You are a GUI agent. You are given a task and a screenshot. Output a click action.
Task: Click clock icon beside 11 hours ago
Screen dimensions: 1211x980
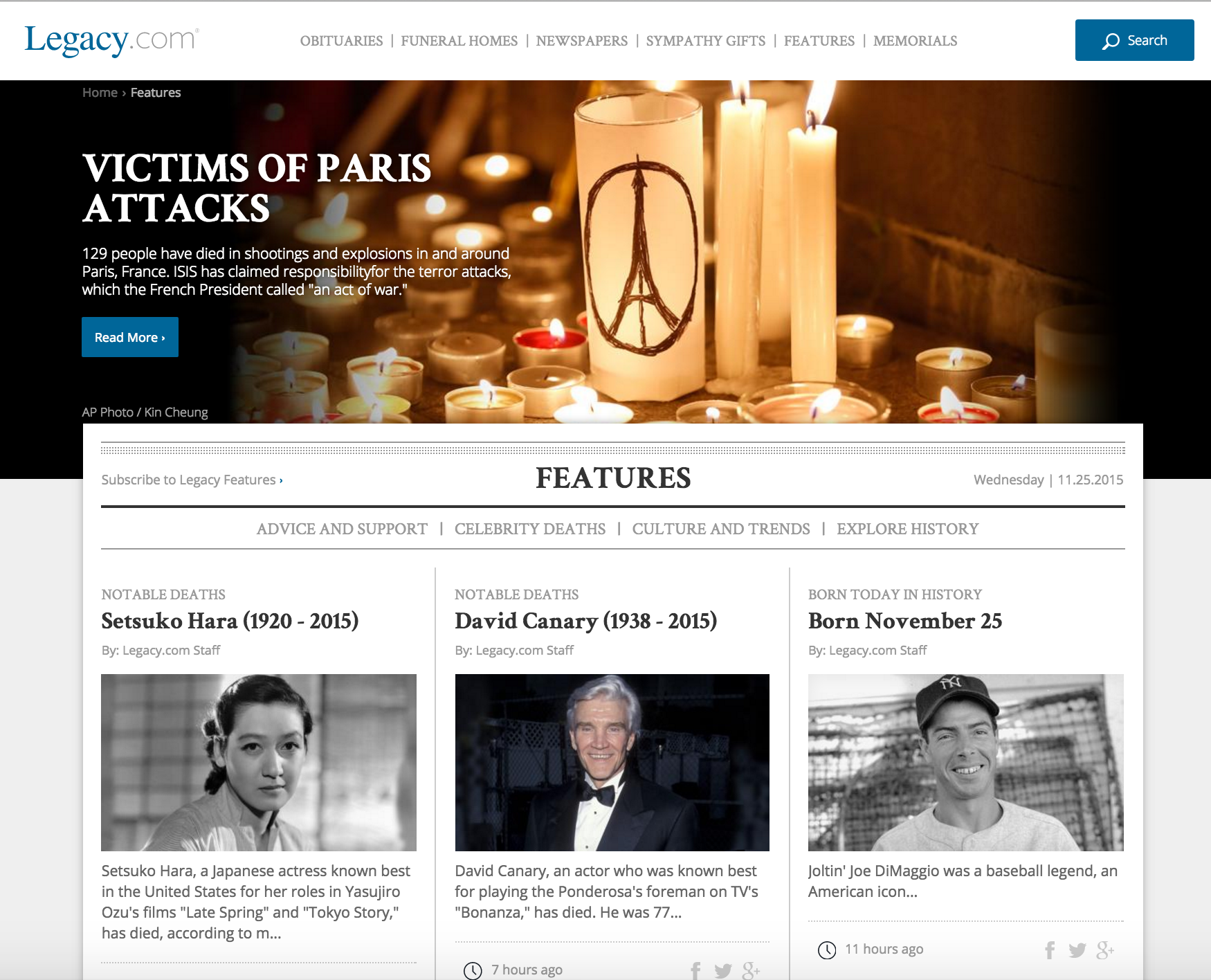[827, 950]
